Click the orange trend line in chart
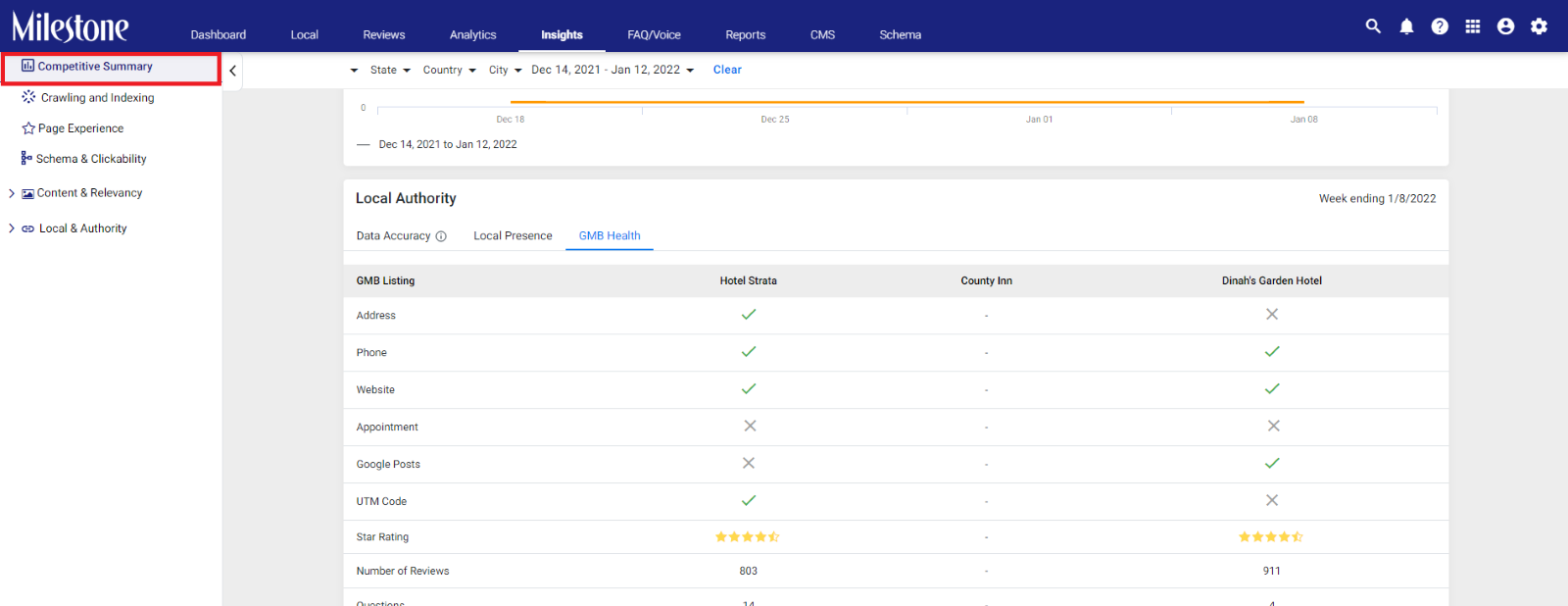Viewport: 1568px width, 606px height. click(907, 102)
